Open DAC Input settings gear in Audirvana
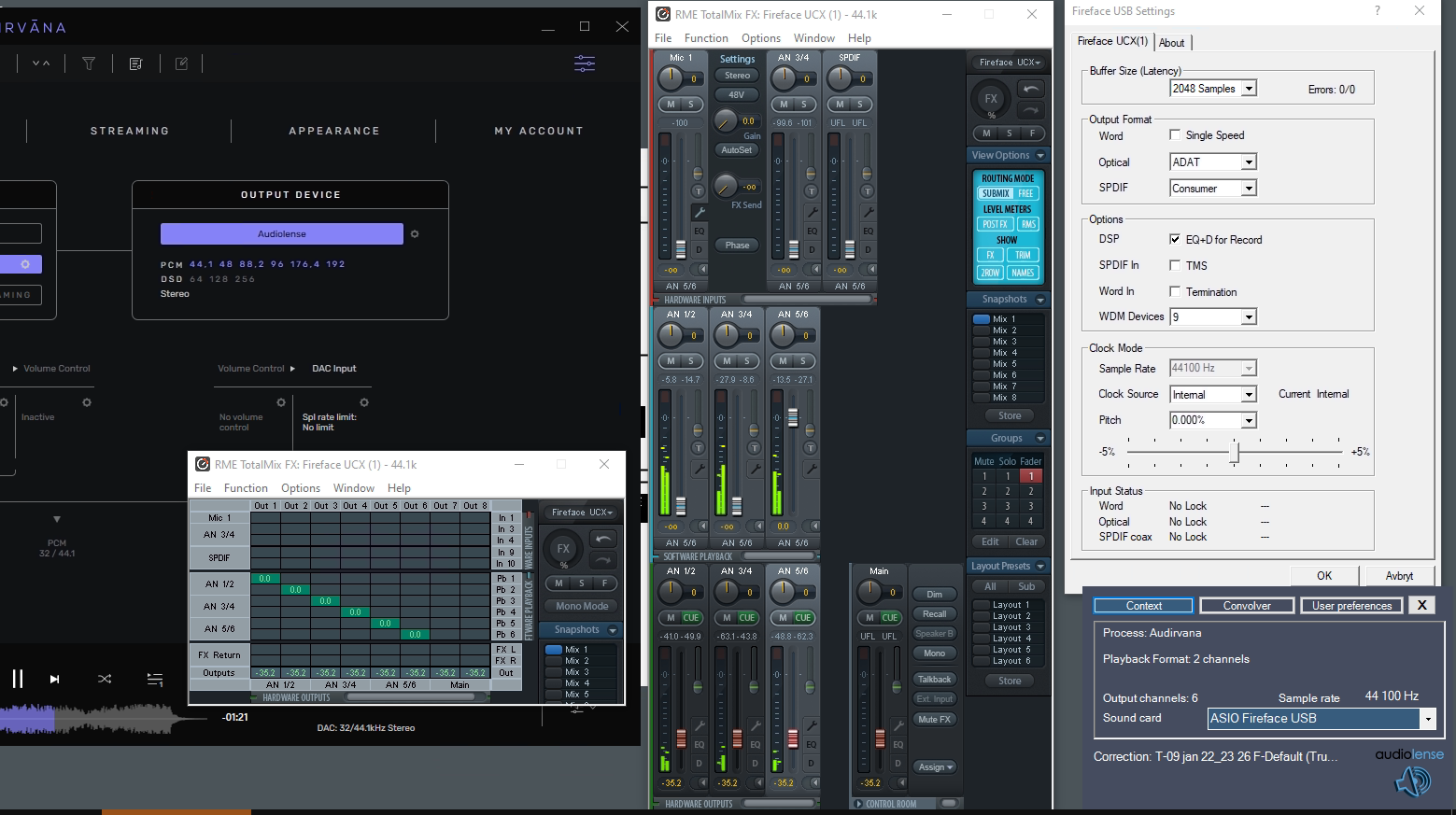The height and width of the screenshot is (815, 1456). pos(364,402)
